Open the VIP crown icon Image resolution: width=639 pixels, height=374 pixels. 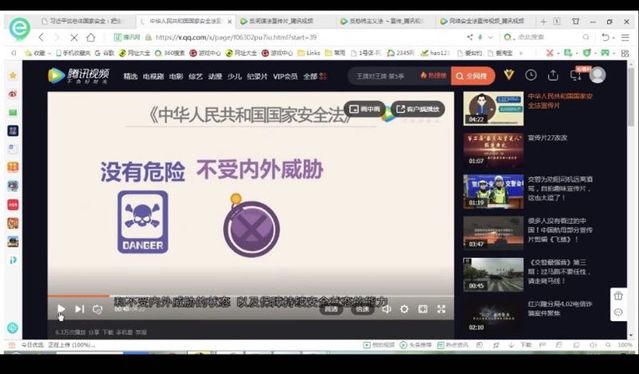click(509, 75)
